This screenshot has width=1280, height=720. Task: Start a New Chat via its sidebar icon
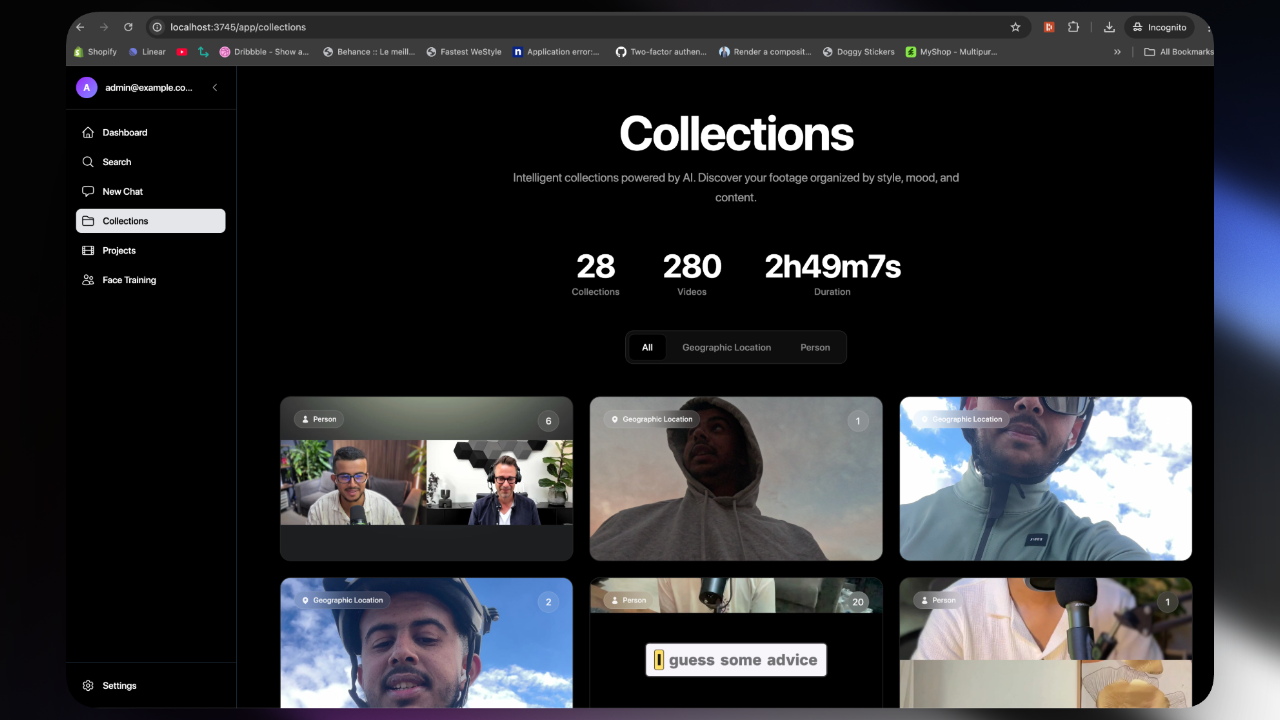point(88,191)
